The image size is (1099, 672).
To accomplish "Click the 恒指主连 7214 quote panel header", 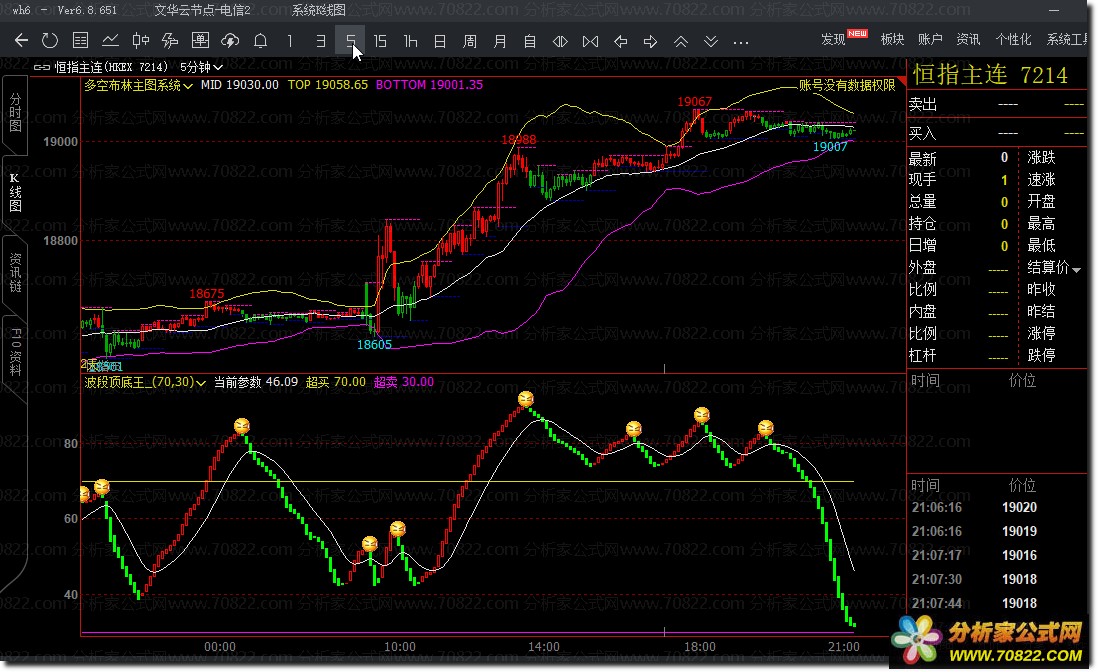I will pos(990,75).
